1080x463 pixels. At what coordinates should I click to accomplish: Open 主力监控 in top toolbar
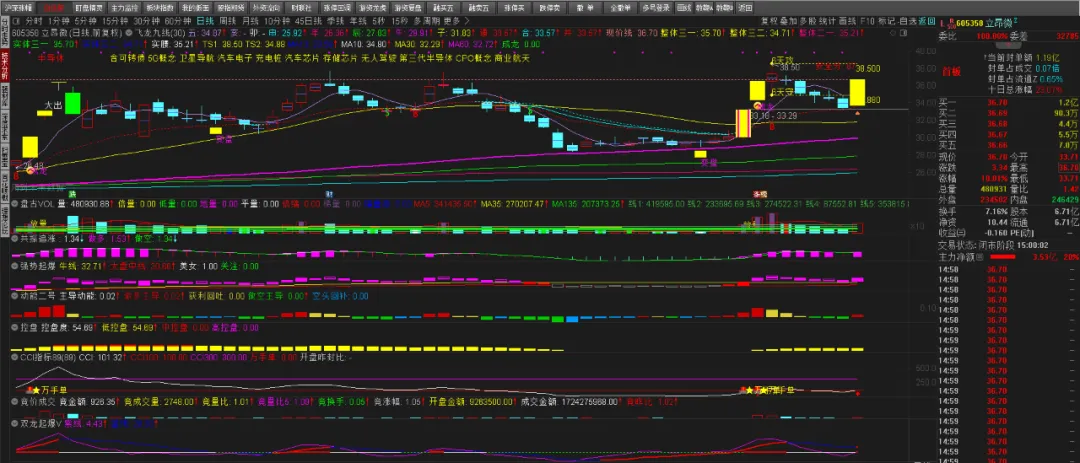(x=124, y=8)
